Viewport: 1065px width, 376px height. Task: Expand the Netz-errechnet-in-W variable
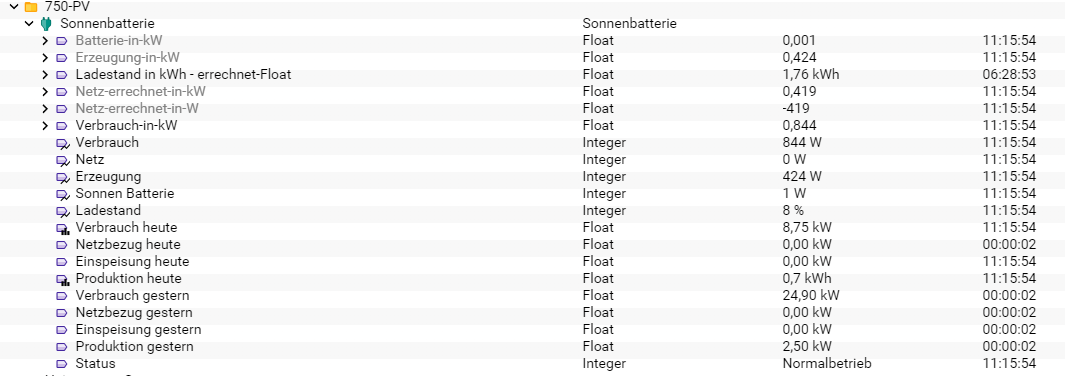tap(46, 109)
